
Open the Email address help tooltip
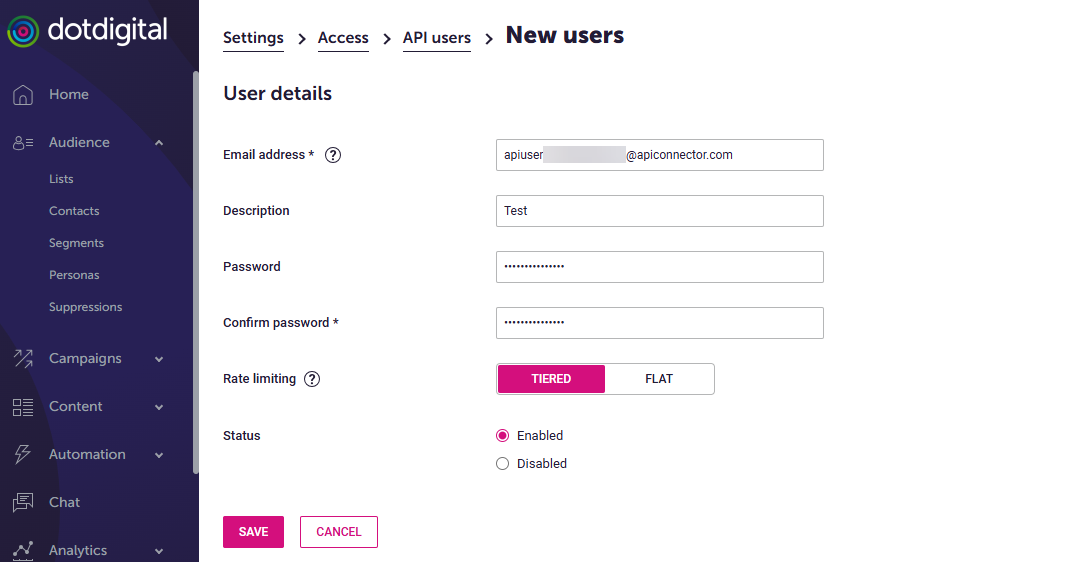pyautogui.click(x=334, y=155)
